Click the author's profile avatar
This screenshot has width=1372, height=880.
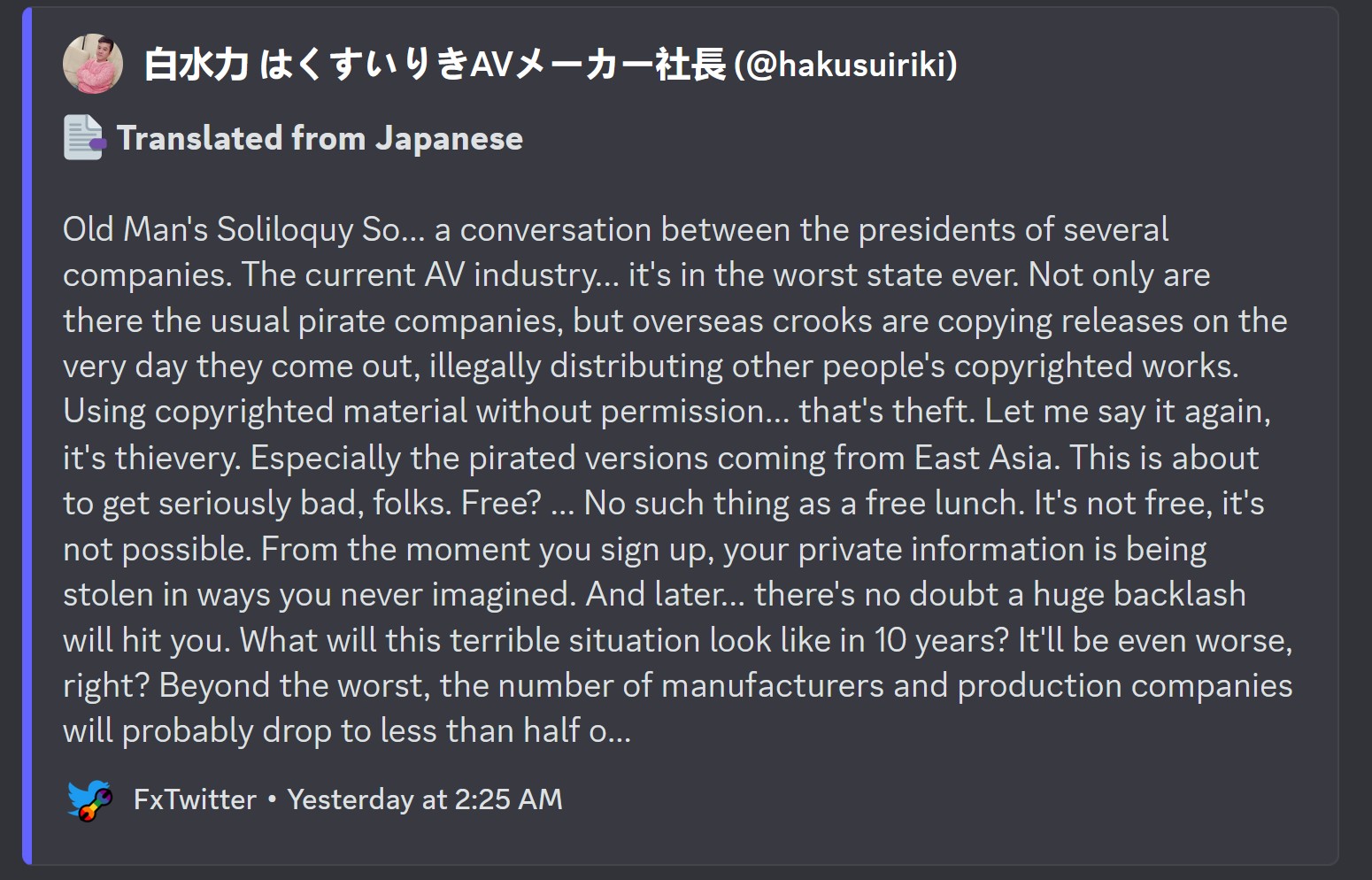(93, 64)
